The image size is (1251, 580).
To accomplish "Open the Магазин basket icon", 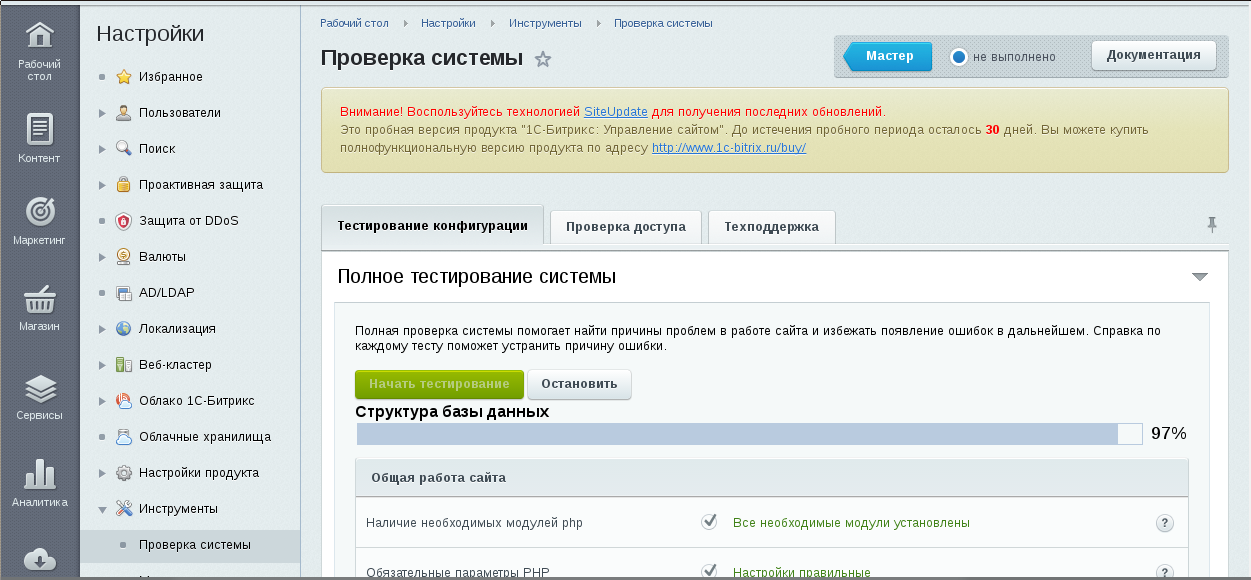I will (x=39, y=299).
